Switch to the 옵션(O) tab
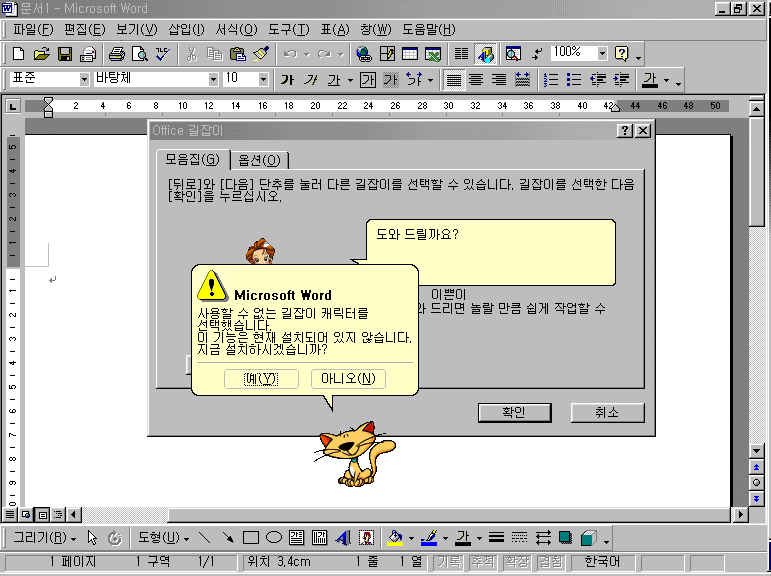Viewport: 771px width, 576px height. coord(259,160)
